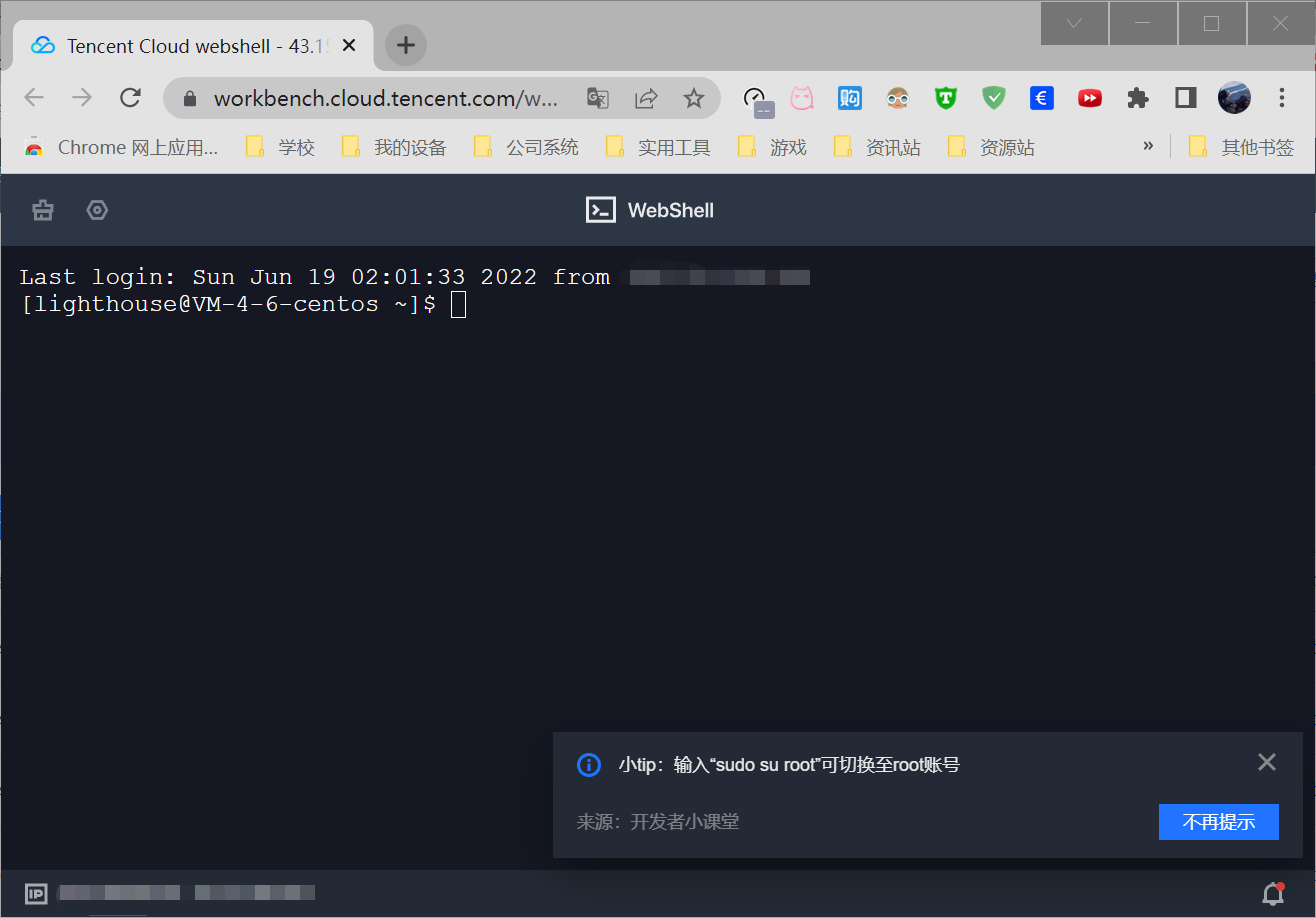Minimize the Chrome window
This screenshot has height=918, width=1316.
(x=1142, y=23)
